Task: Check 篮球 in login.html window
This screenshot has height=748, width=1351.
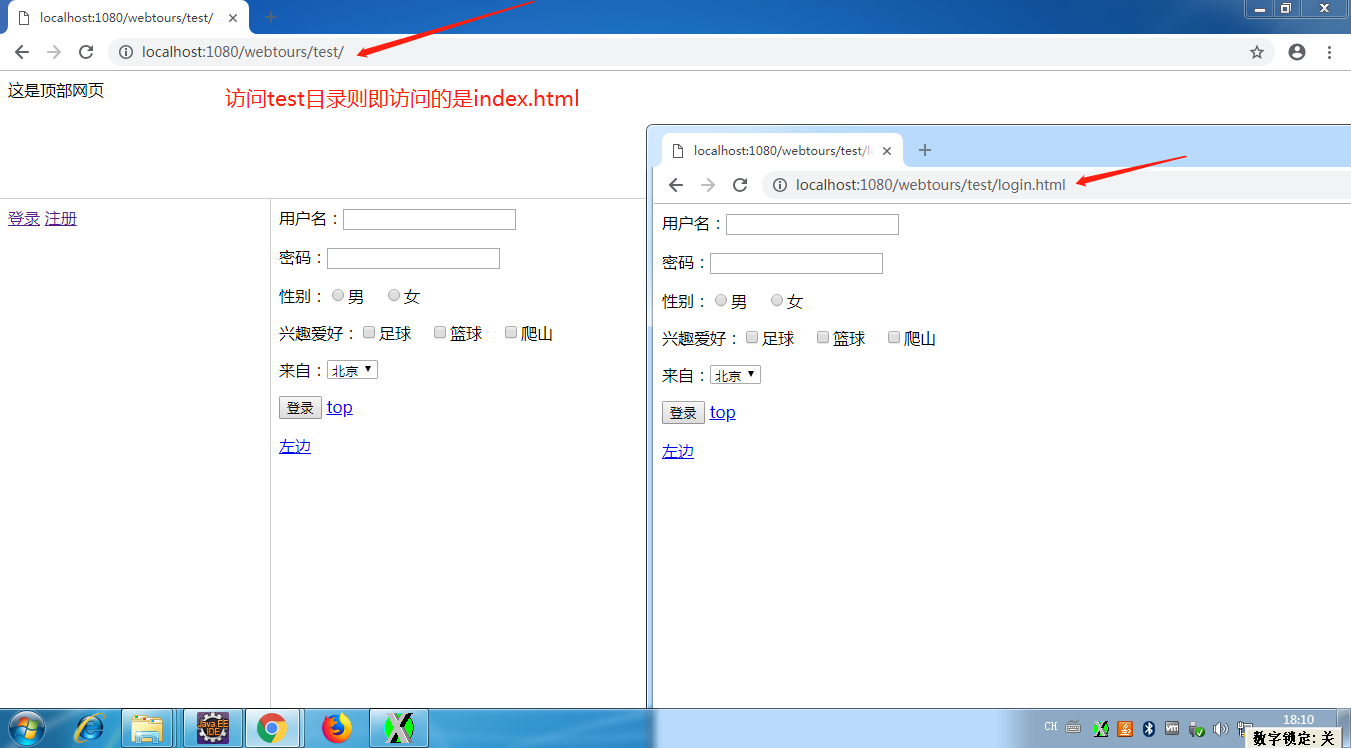Action: 823,337
